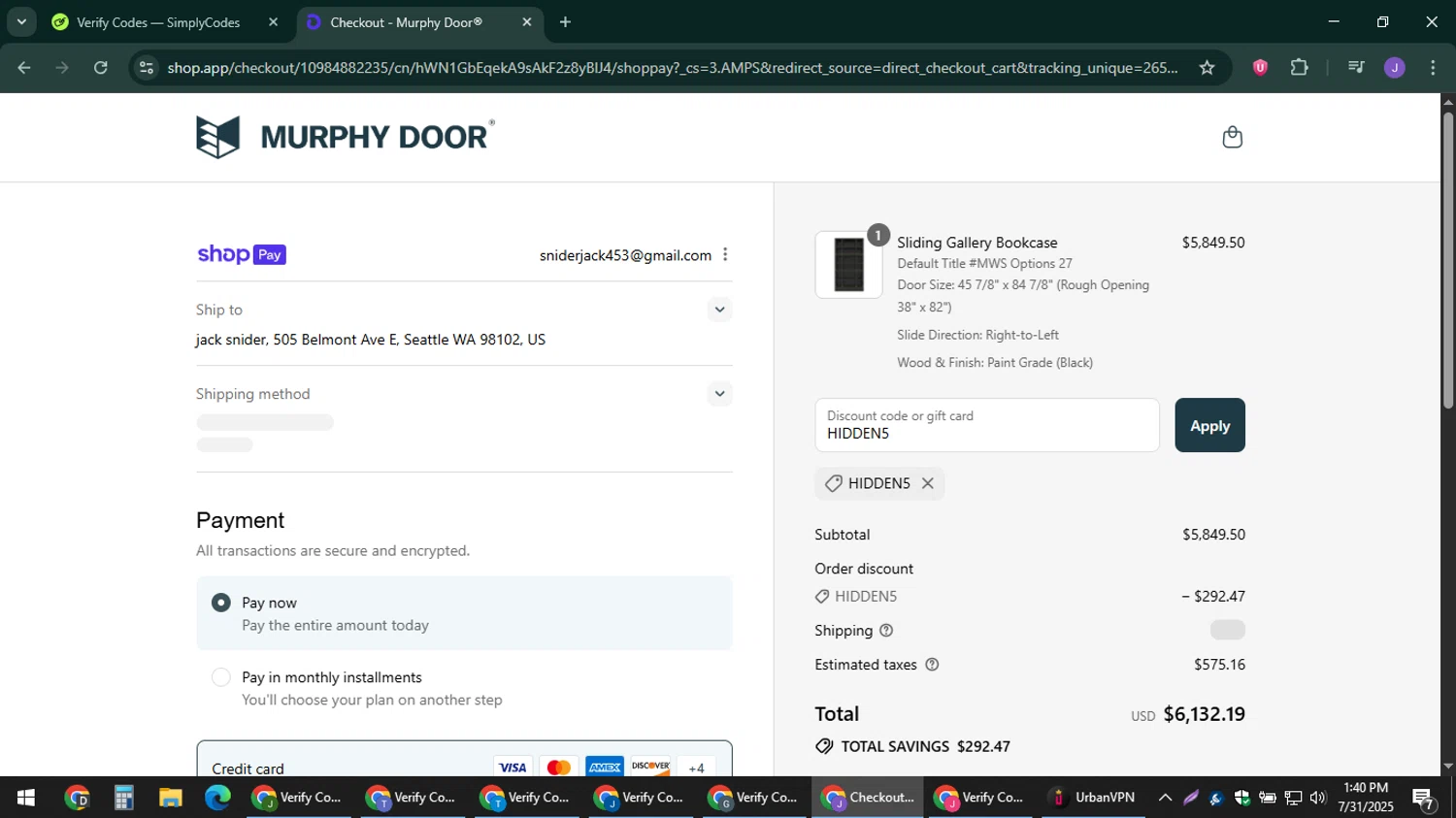Open File Explorer from the taskbar
This screenshot has height=818, width=1456.
(171, 798)
